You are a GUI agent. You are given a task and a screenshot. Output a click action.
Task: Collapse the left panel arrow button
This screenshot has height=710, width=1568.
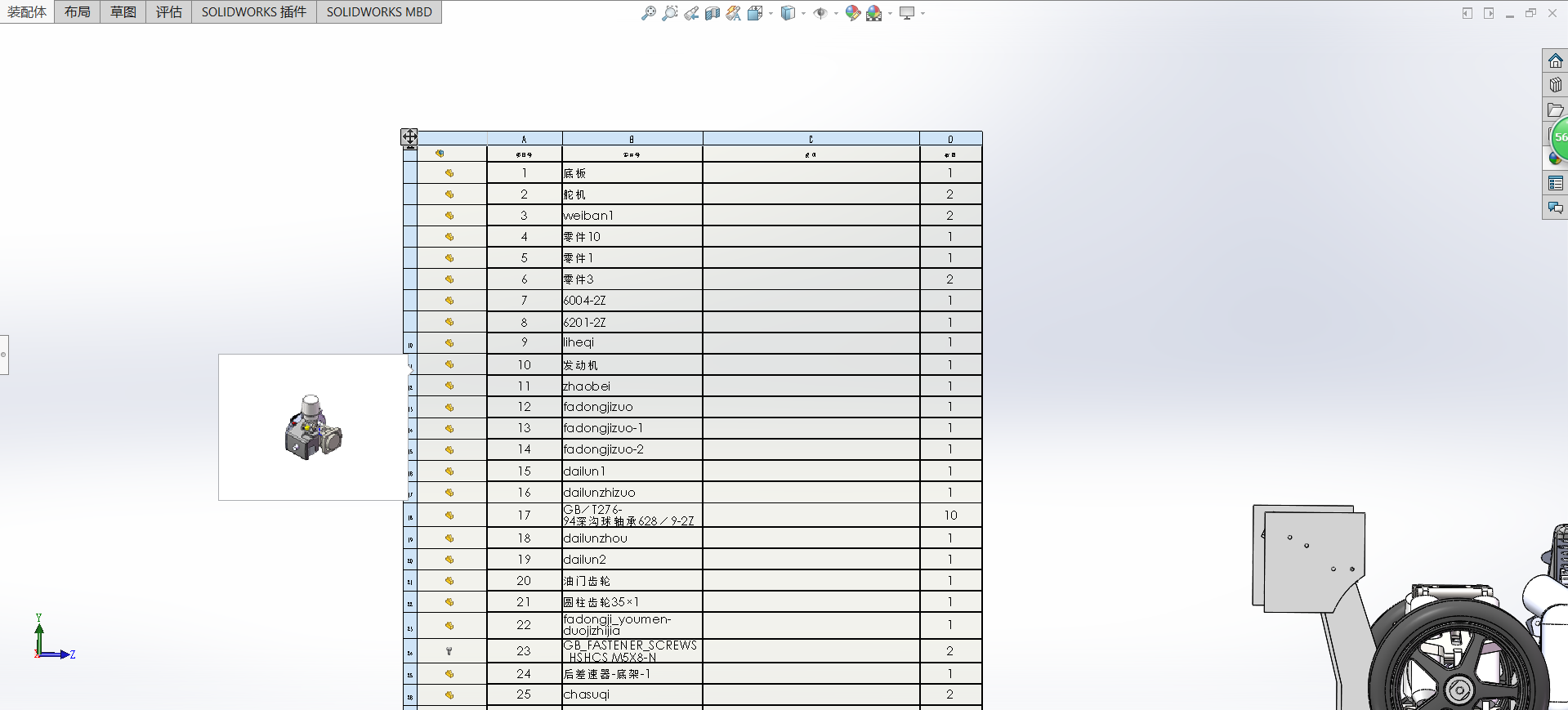click(x=1467, y=13)
